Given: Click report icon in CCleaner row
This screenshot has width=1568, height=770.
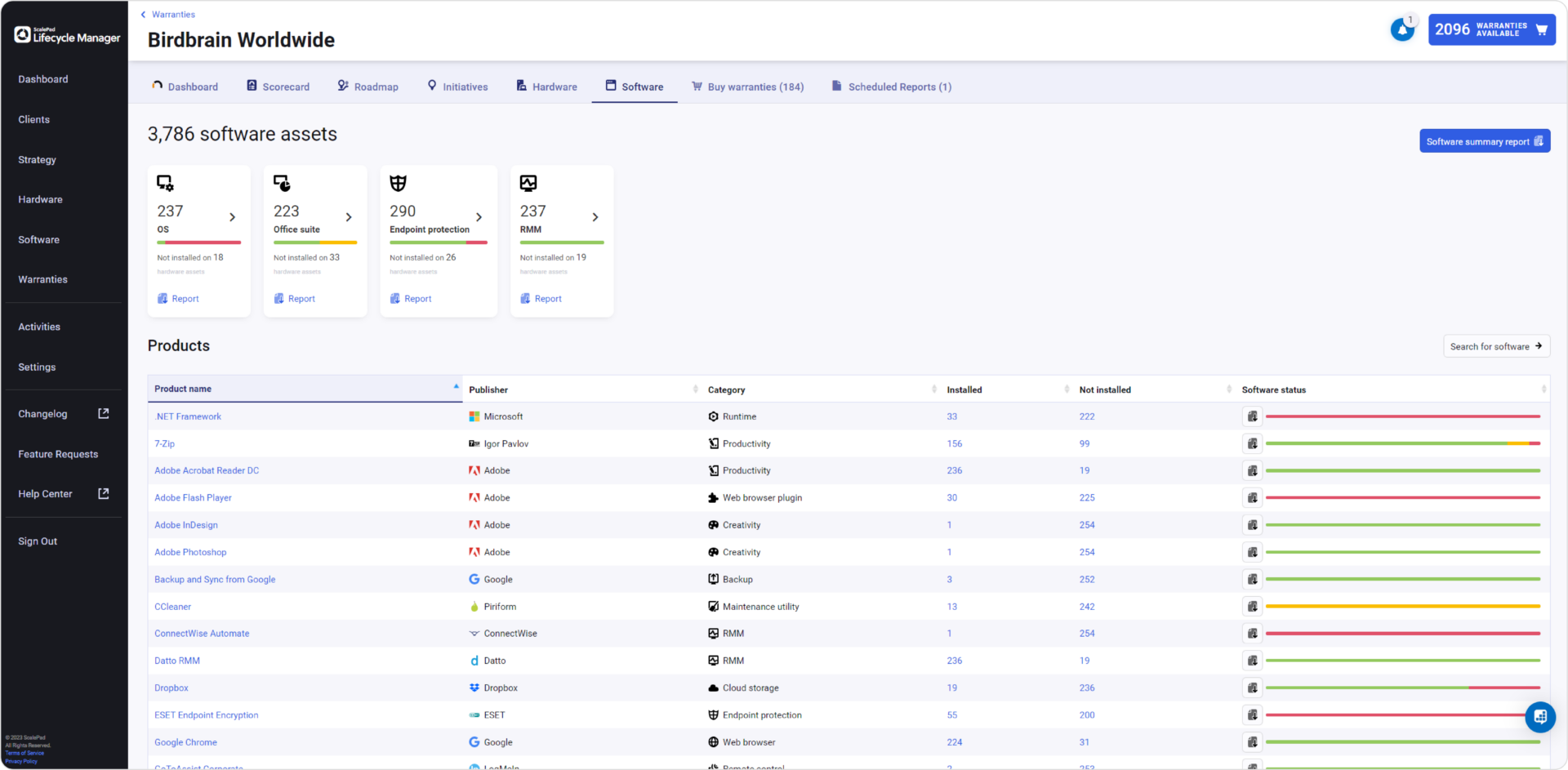Looking at the screenshot, I should pos(1252,607).
